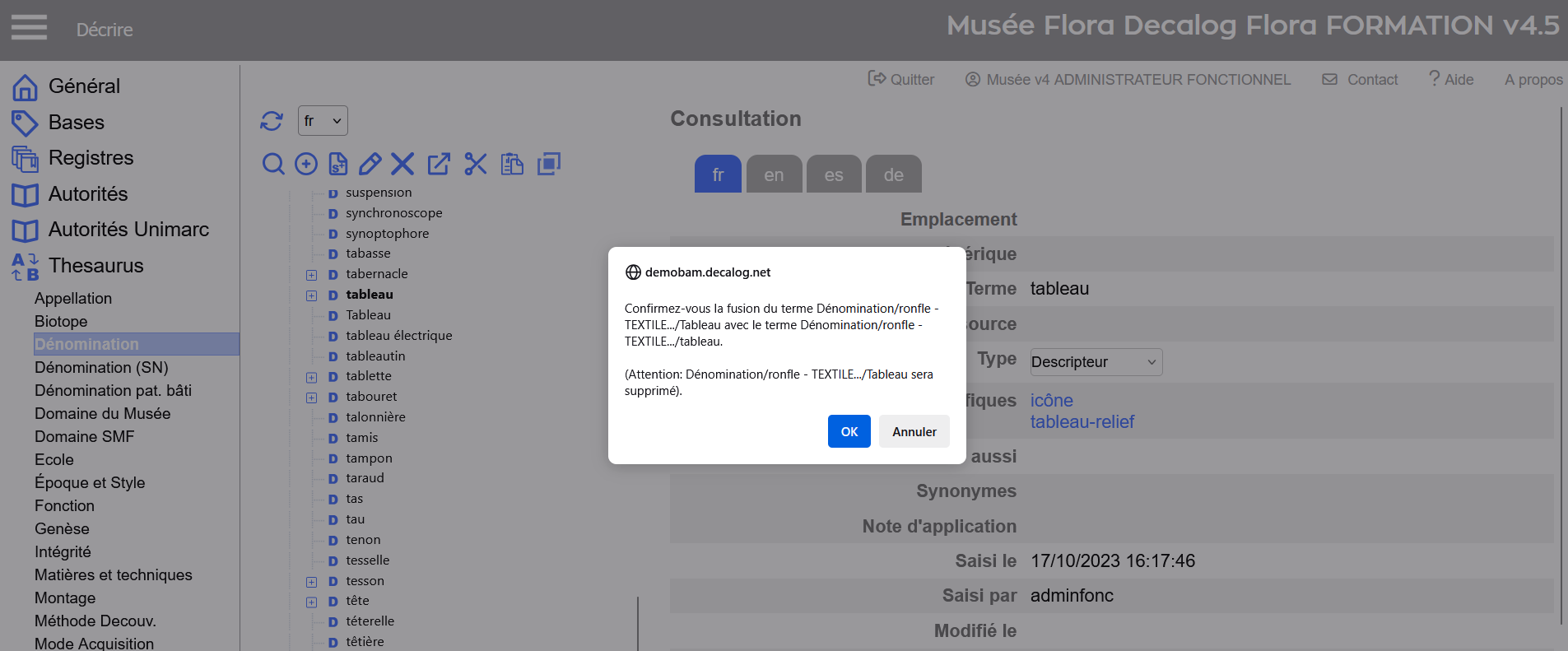Click the scissors cut icon
1568x651 pixels.
(x=476, y=164)
